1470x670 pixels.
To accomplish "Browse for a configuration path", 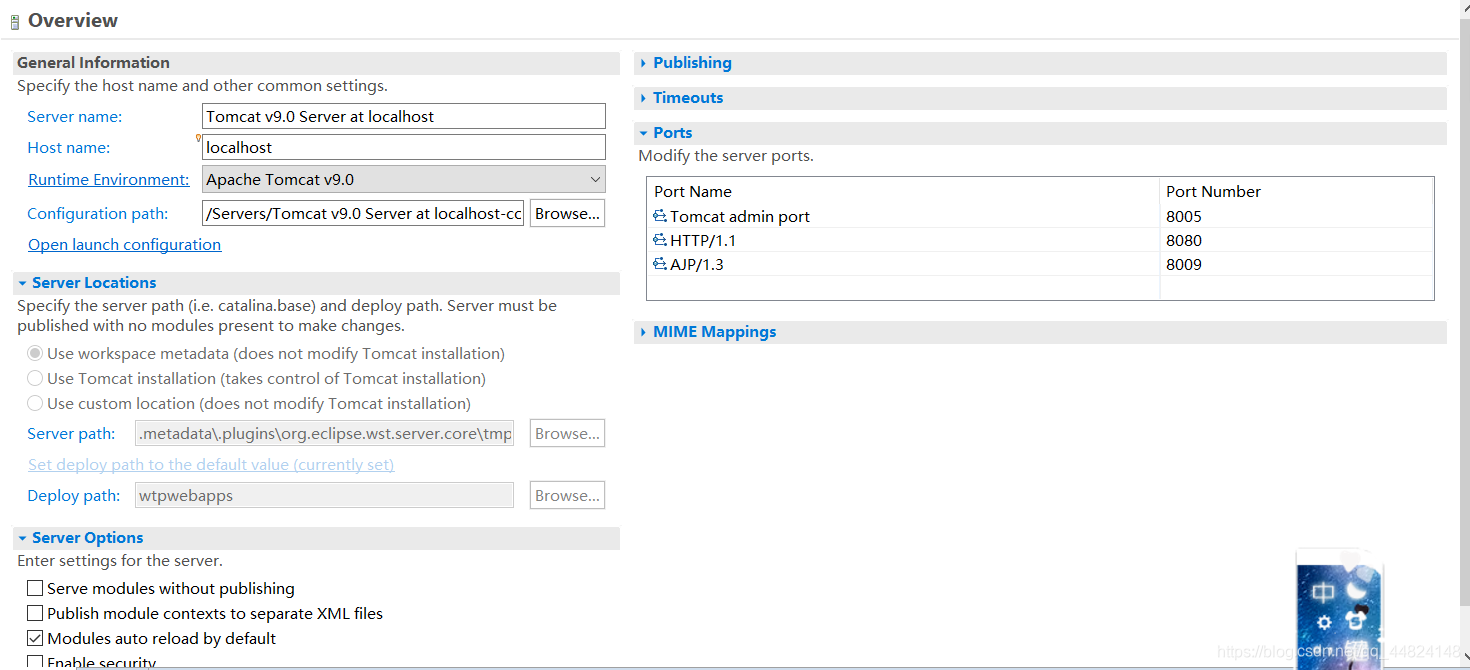I will [567, 212].
